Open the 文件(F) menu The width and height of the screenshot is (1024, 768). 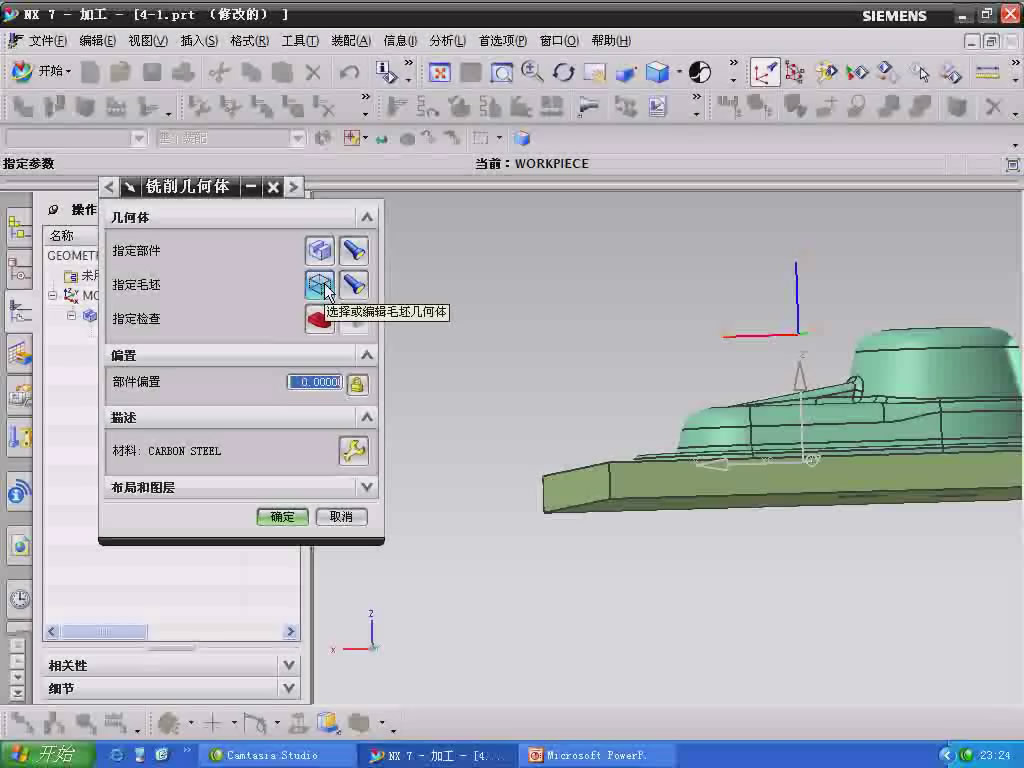coord(48,41)
